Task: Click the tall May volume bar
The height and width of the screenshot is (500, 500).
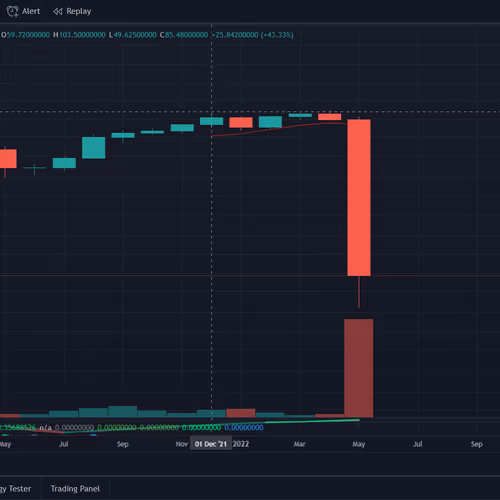Action: pos(359,368)
